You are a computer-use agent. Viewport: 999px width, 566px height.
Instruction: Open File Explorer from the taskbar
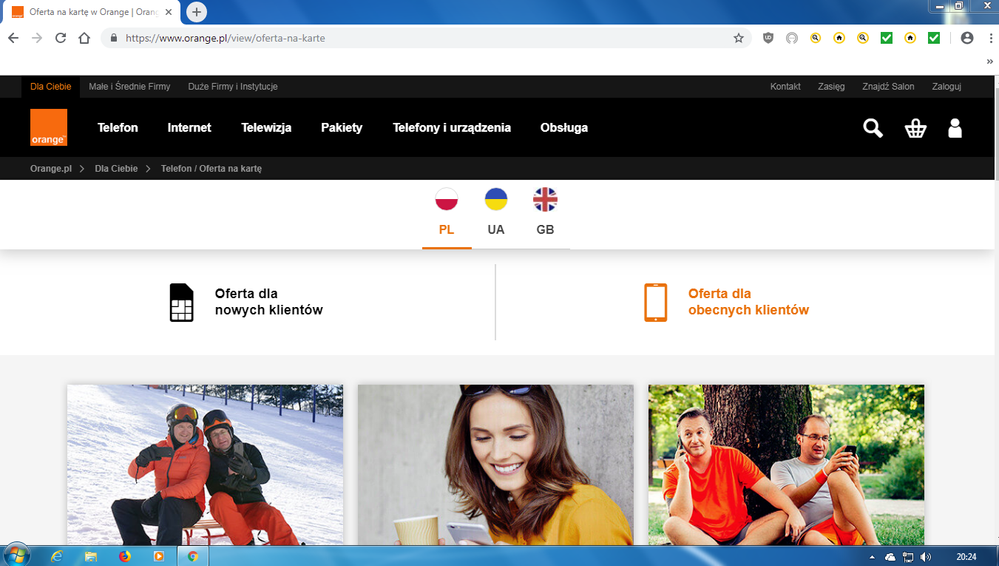click(90, 556)
